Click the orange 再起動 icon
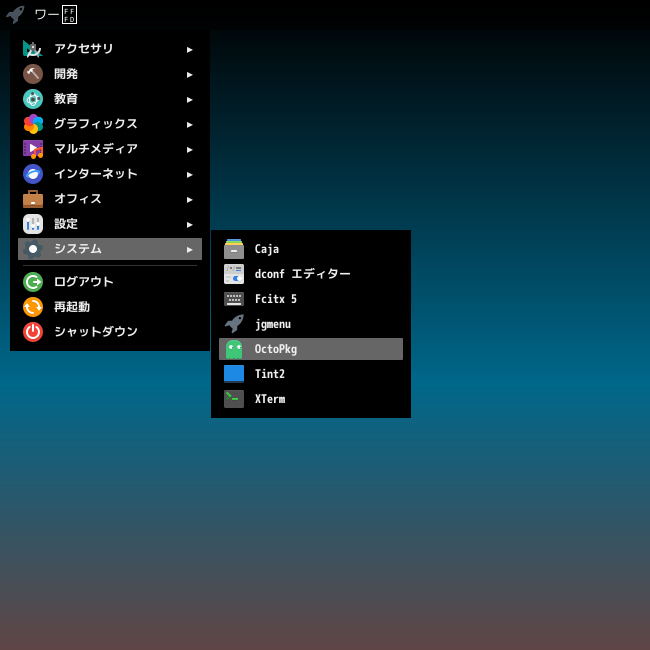 click(33, 307)
